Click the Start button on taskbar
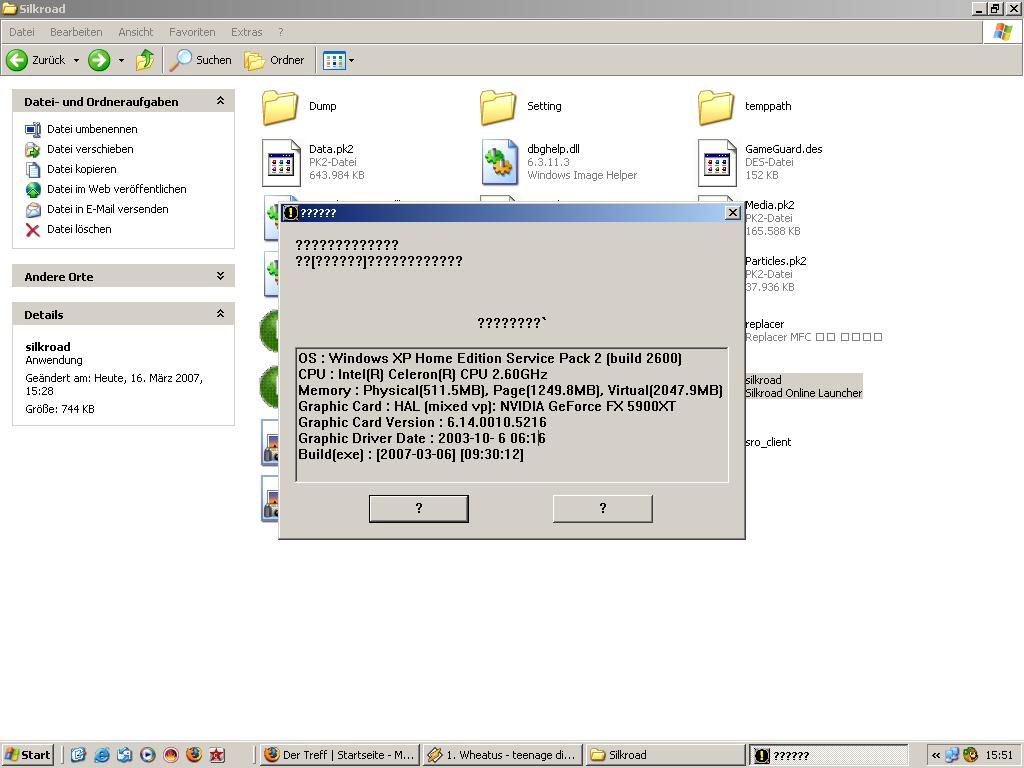The width and height of the screenshot is (1024, 768). pos(27,755)
